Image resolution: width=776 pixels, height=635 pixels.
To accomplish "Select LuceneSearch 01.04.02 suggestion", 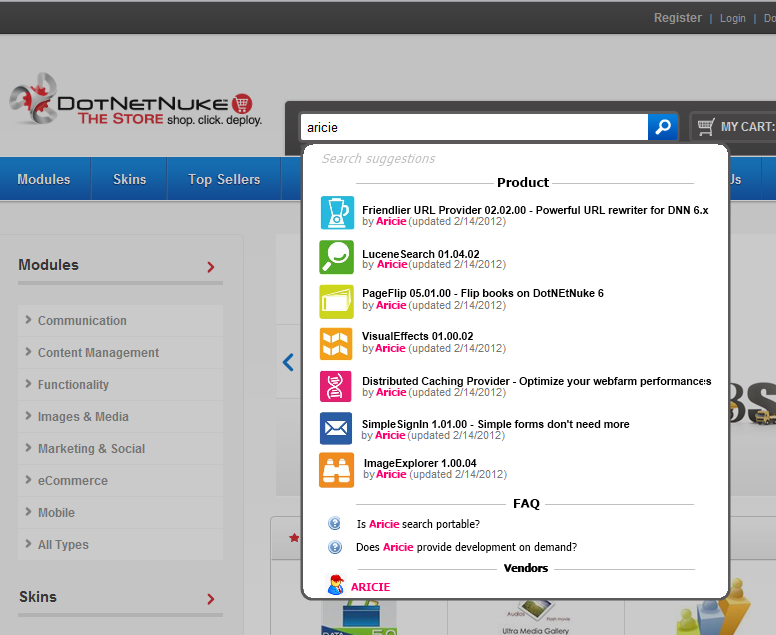I will [421, 254].
